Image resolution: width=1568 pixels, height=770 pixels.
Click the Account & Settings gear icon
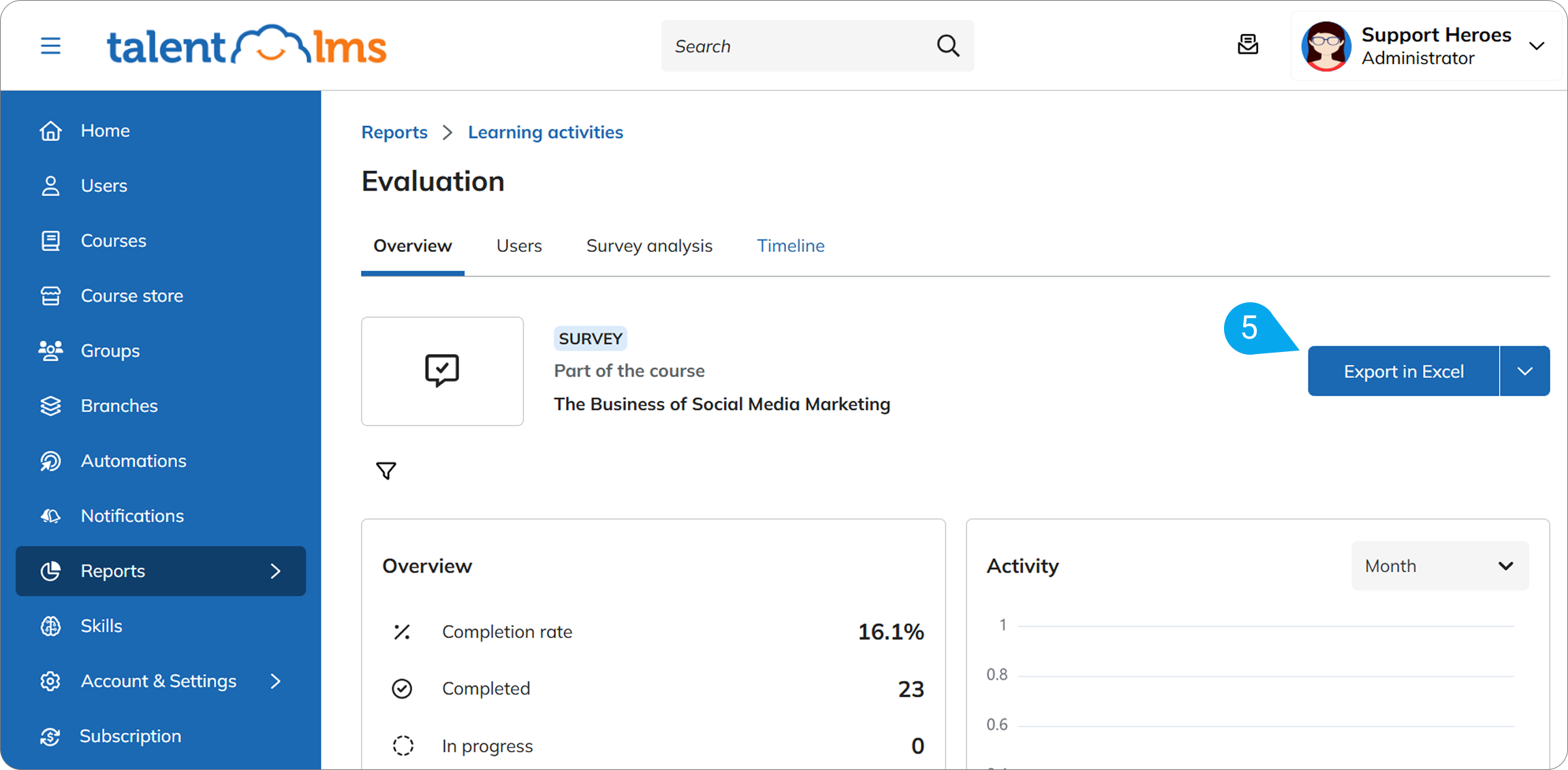point(50,681)
